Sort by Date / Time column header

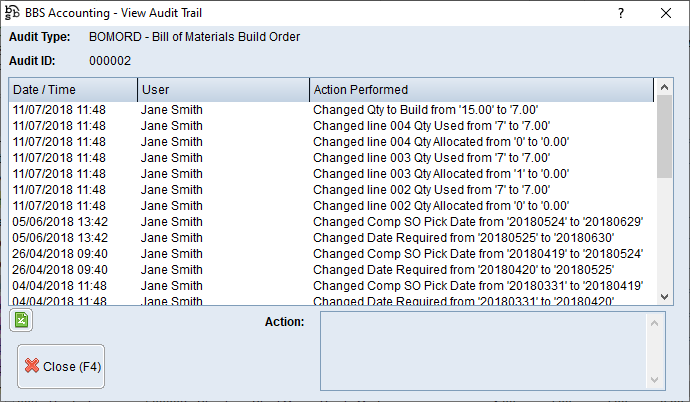tap(72, 90)
